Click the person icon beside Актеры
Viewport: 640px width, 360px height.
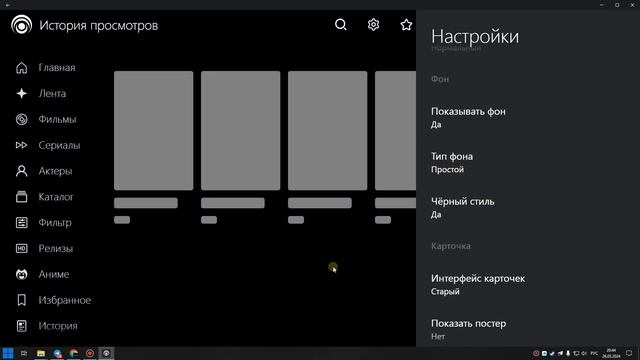point(22,171)
